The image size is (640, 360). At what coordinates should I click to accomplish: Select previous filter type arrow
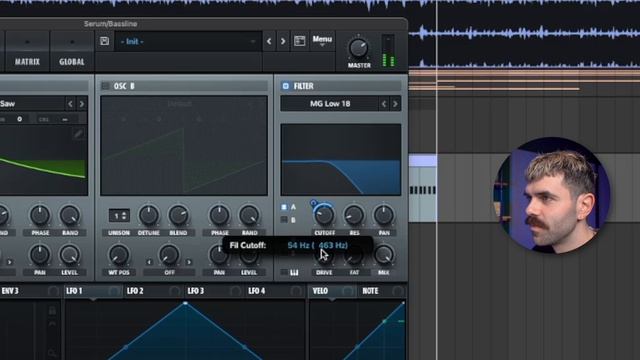[384, 104]
